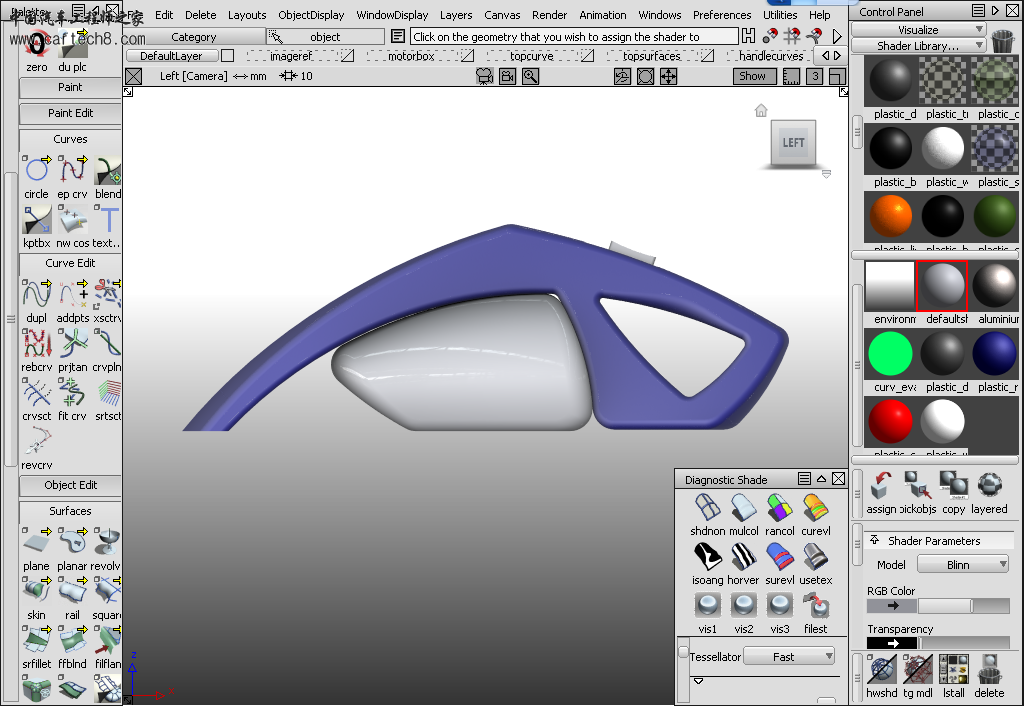The image size is (1024, 706).
Task: Click the Category pick mode button
Action: [194, 37]
